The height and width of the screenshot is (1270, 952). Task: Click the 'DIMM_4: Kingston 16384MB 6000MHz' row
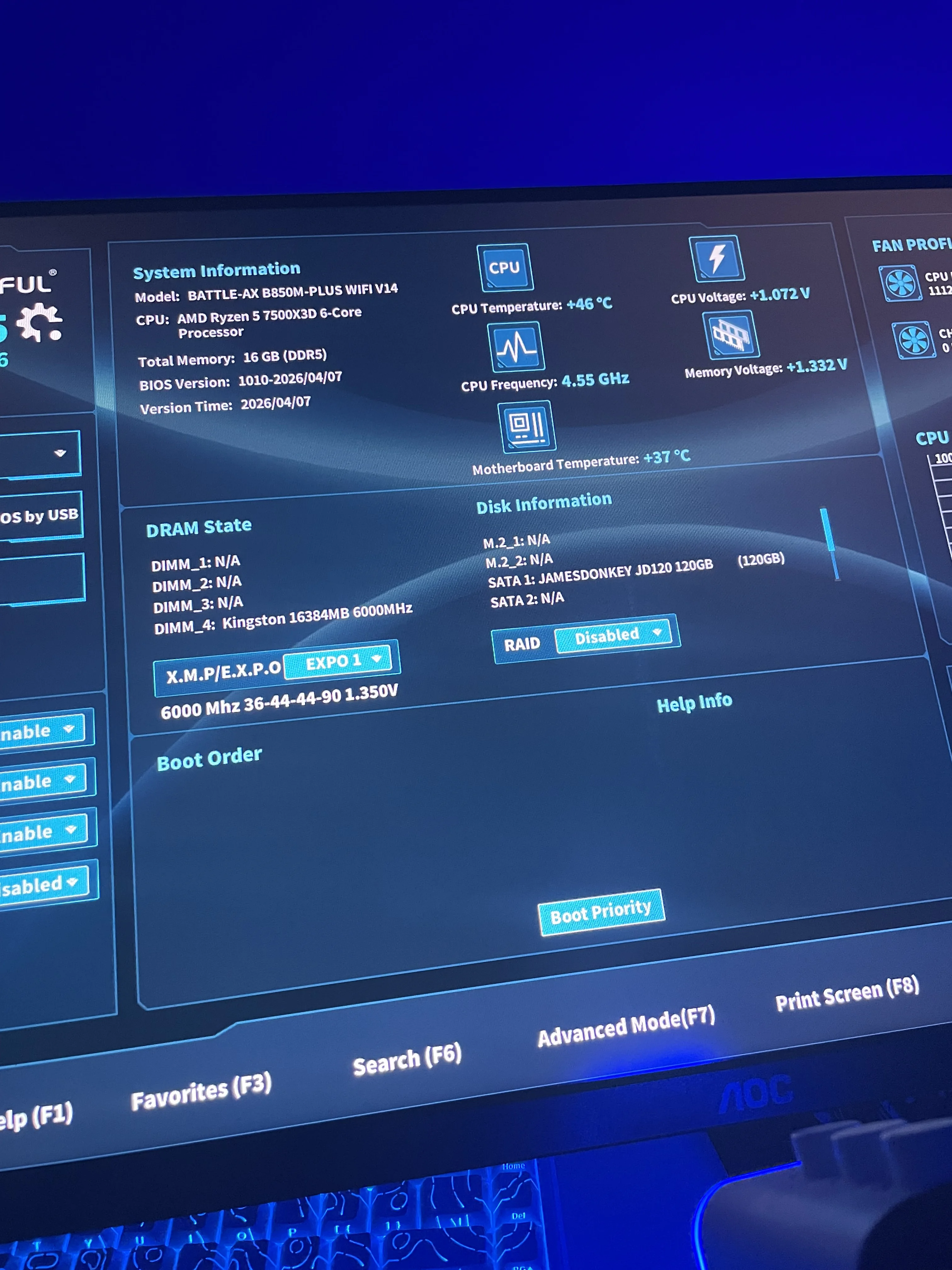[x=283, y=619]
